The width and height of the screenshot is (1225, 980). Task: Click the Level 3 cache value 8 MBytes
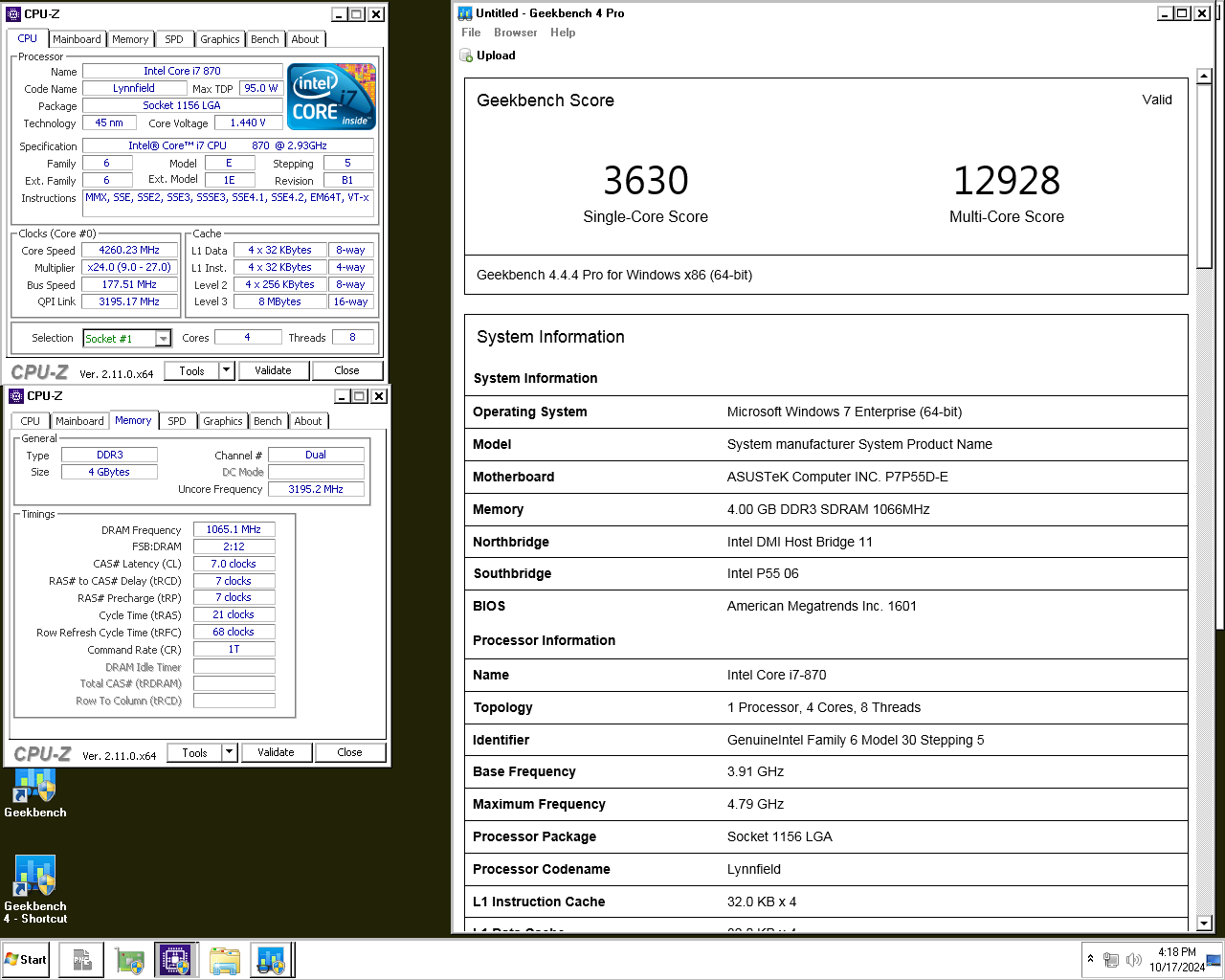(x=279, y=301)
